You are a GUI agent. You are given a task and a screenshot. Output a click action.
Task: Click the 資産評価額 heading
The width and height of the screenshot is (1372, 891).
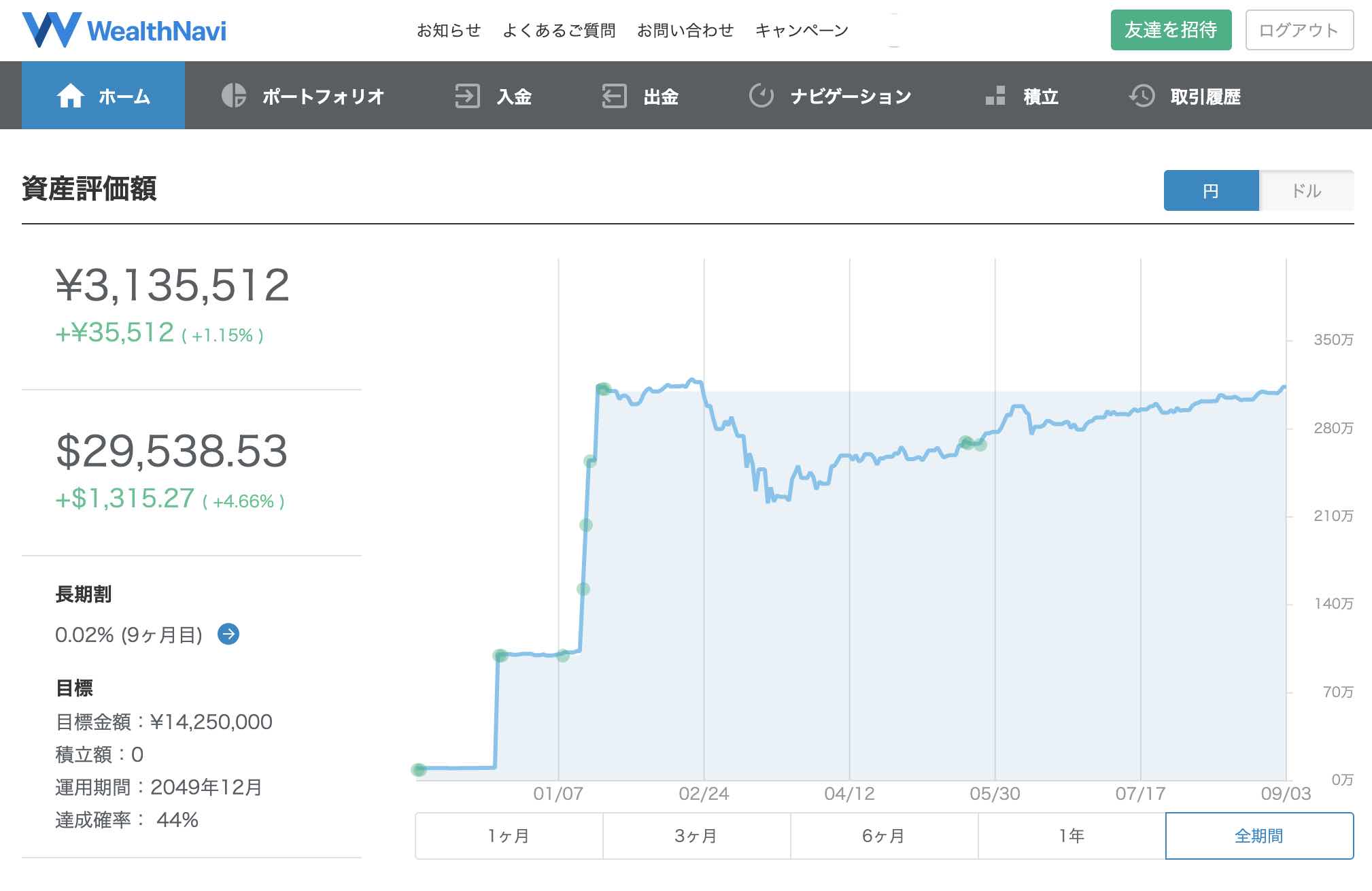89,188
